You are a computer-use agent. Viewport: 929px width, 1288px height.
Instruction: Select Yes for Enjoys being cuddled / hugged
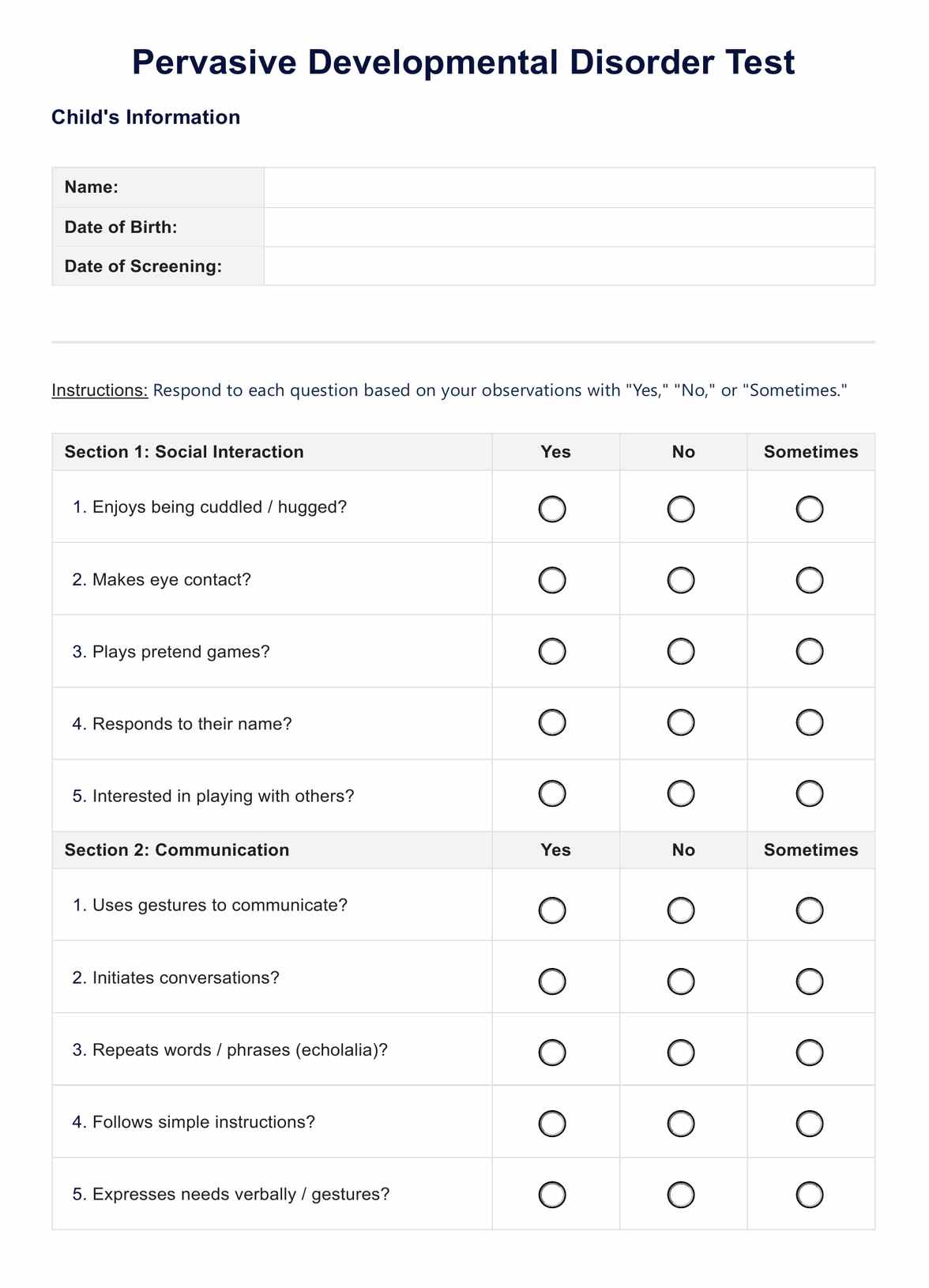(x=552, y=509)
